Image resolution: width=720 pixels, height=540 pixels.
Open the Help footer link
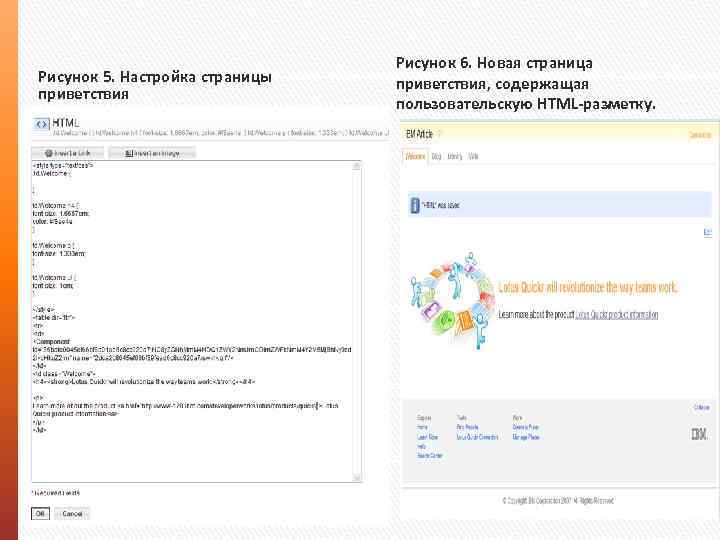421,446
